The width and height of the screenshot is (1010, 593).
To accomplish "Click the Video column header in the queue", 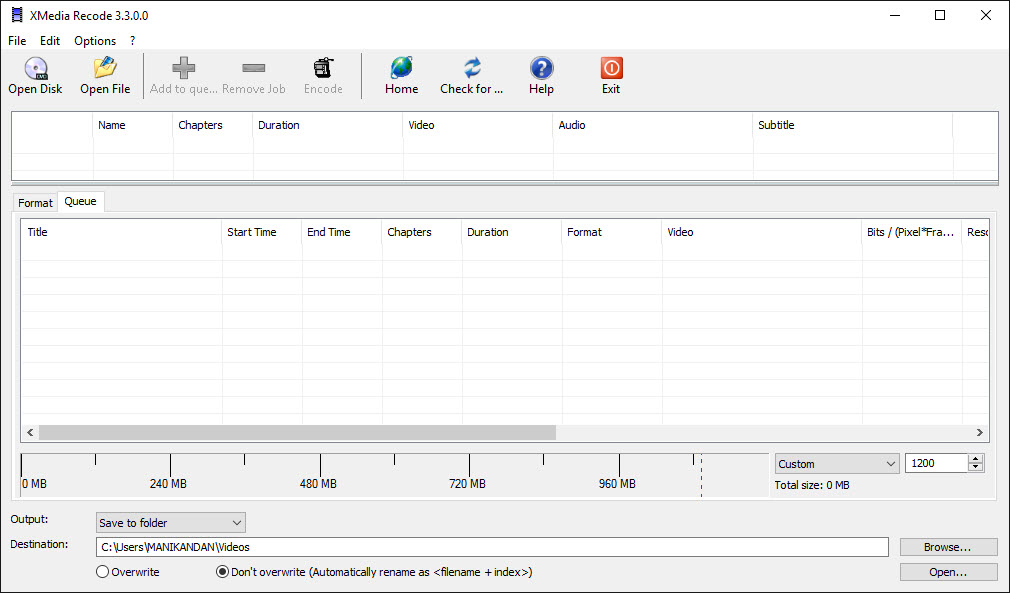I will point(761,232).
